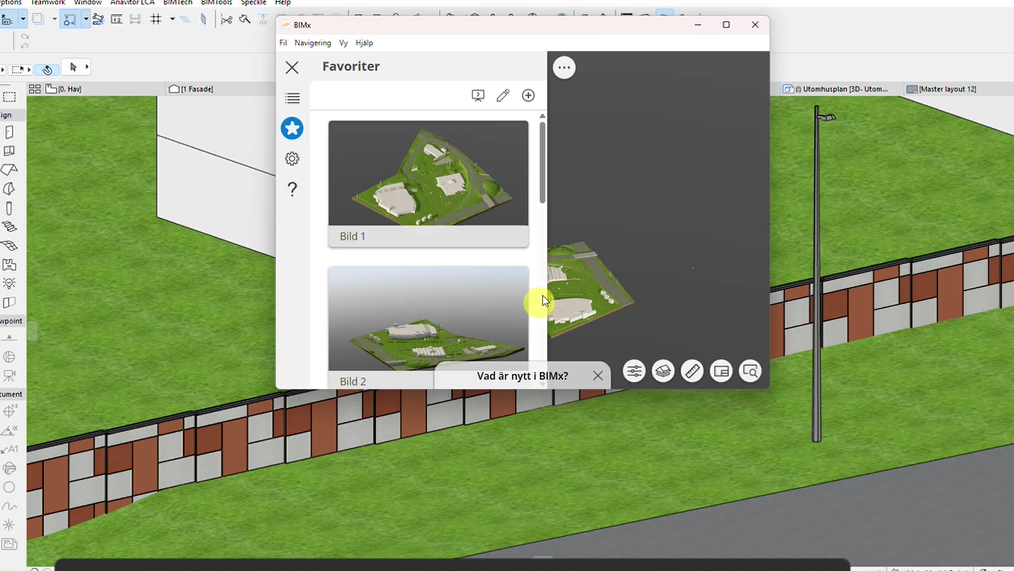1014x571 pixels.
Task: Click the search magnifier in viewer toolbar
Action: coord(750,371)
